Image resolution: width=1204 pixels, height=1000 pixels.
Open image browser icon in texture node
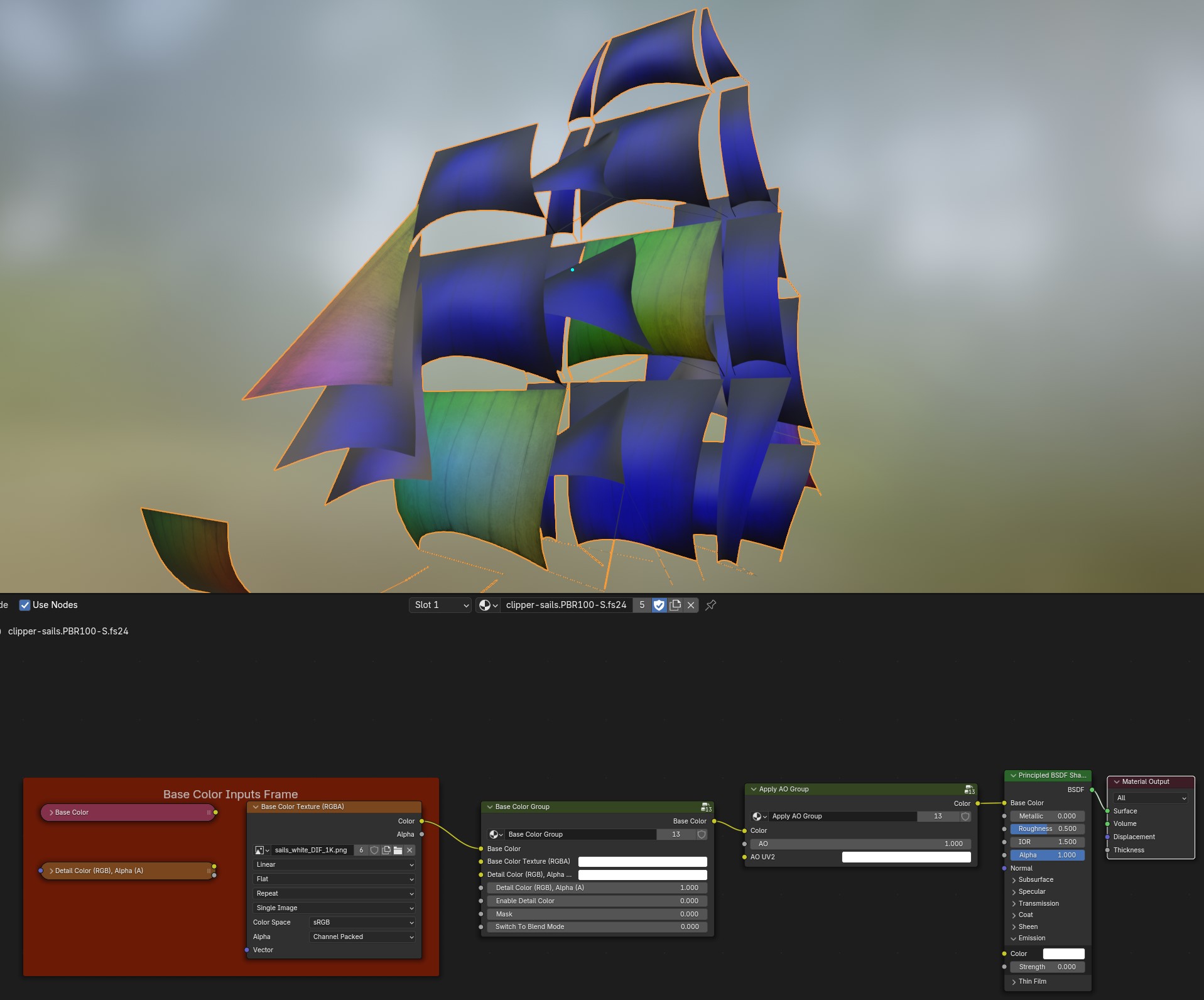pos(261,850)
